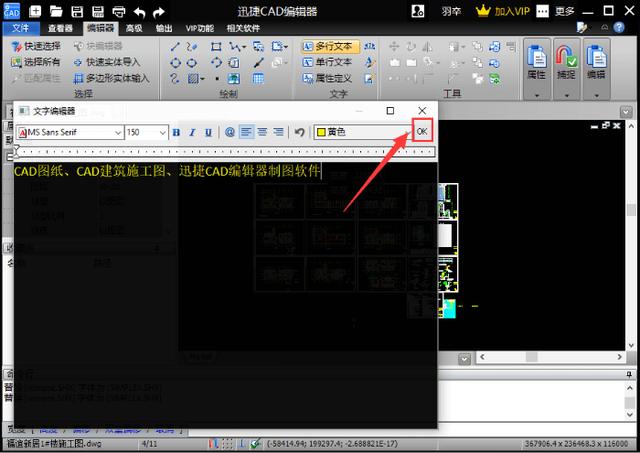Redo via the title bar arrow
Viewport: 640px width, 453px height.
coord(159,12)
